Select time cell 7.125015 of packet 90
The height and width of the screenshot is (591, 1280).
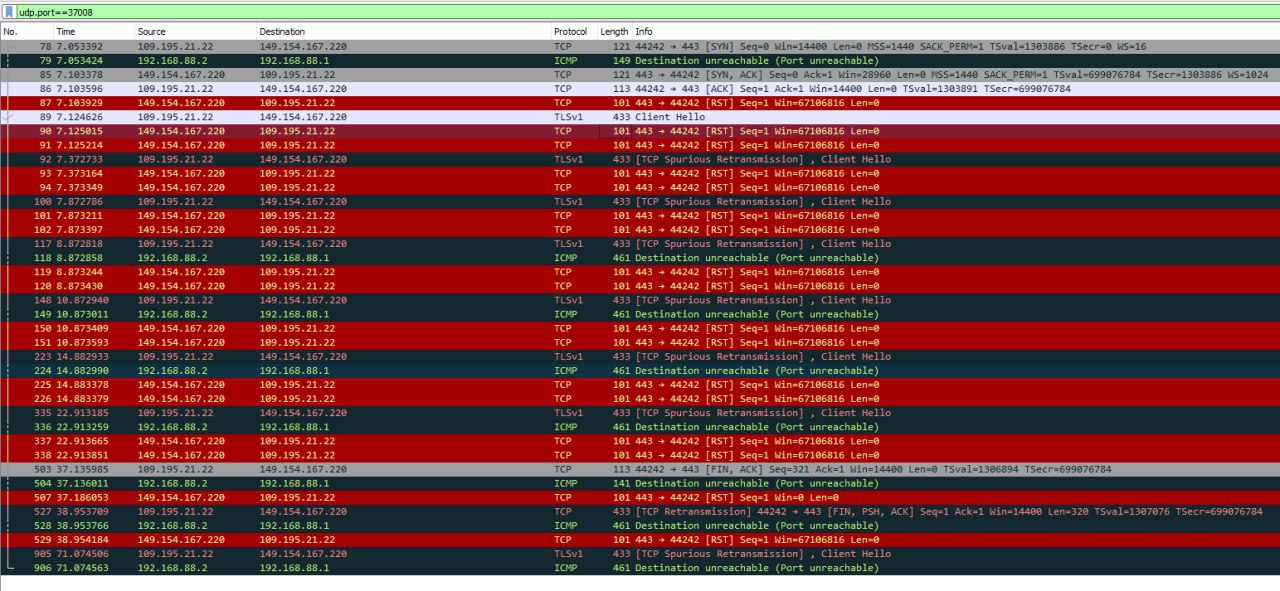[79, 131]
